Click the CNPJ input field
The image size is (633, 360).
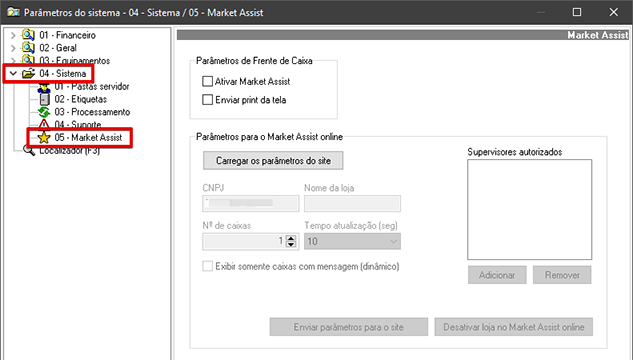[251, 203]
